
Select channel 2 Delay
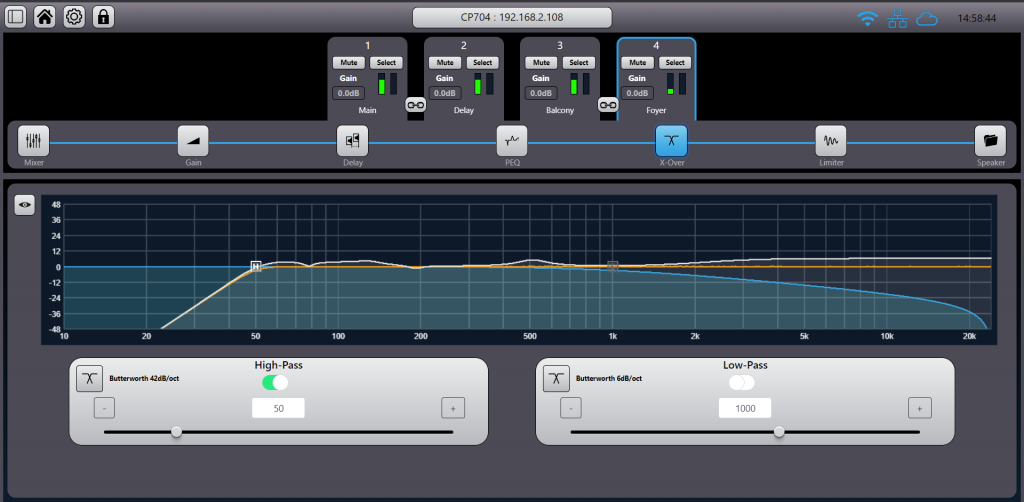click(x=483, y=63)
